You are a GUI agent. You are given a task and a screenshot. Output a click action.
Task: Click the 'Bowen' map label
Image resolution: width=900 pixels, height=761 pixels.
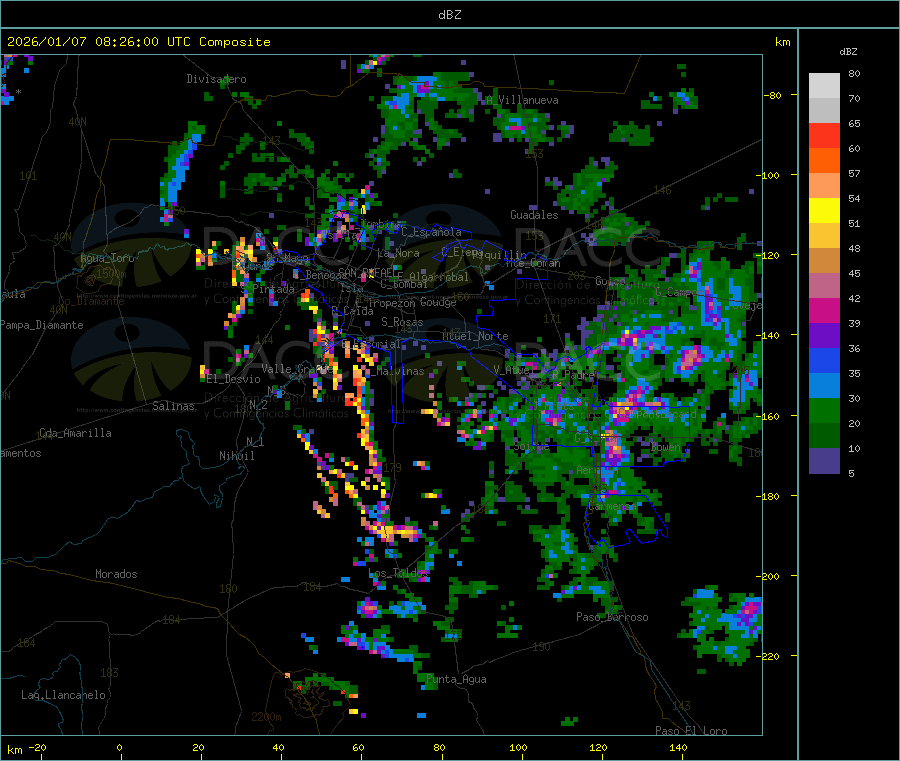[666, 446]
